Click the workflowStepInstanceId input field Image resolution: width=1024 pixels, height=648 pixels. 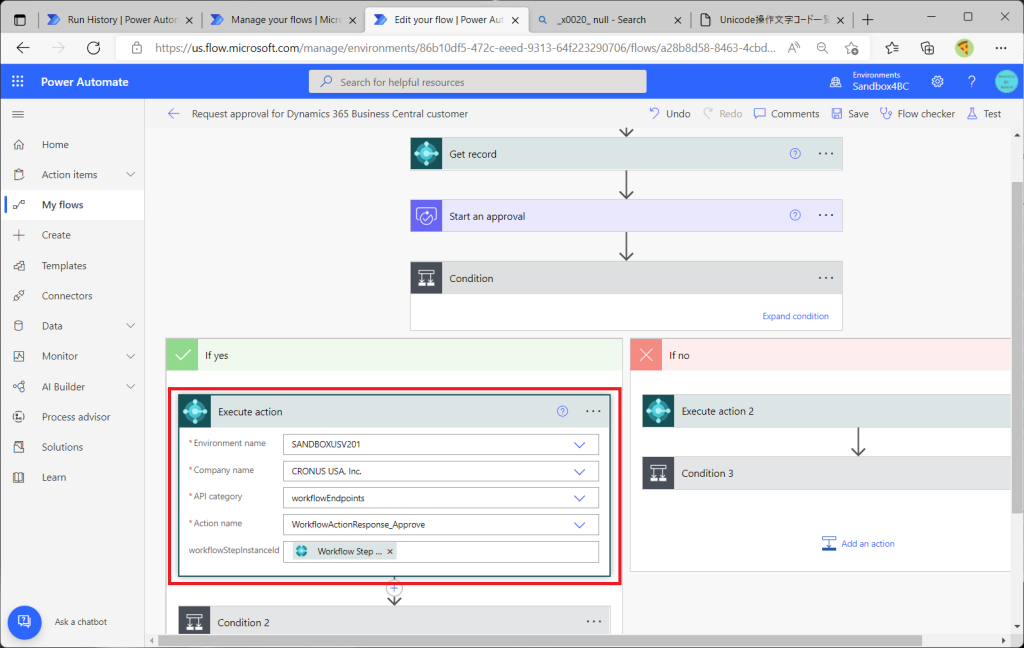click(x=441, y=551)
